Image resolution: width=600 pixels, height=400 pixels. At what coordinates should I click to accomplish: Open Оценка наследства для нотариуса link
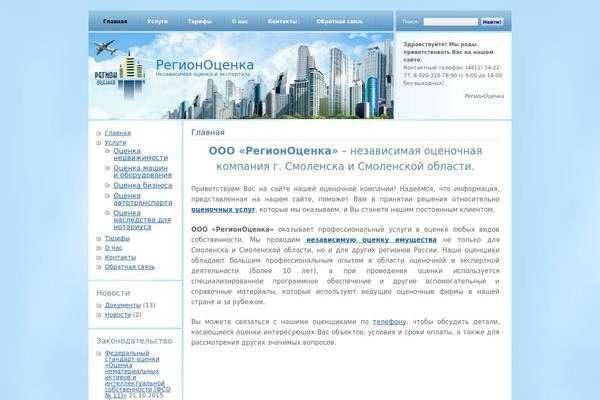coord(142,220)
